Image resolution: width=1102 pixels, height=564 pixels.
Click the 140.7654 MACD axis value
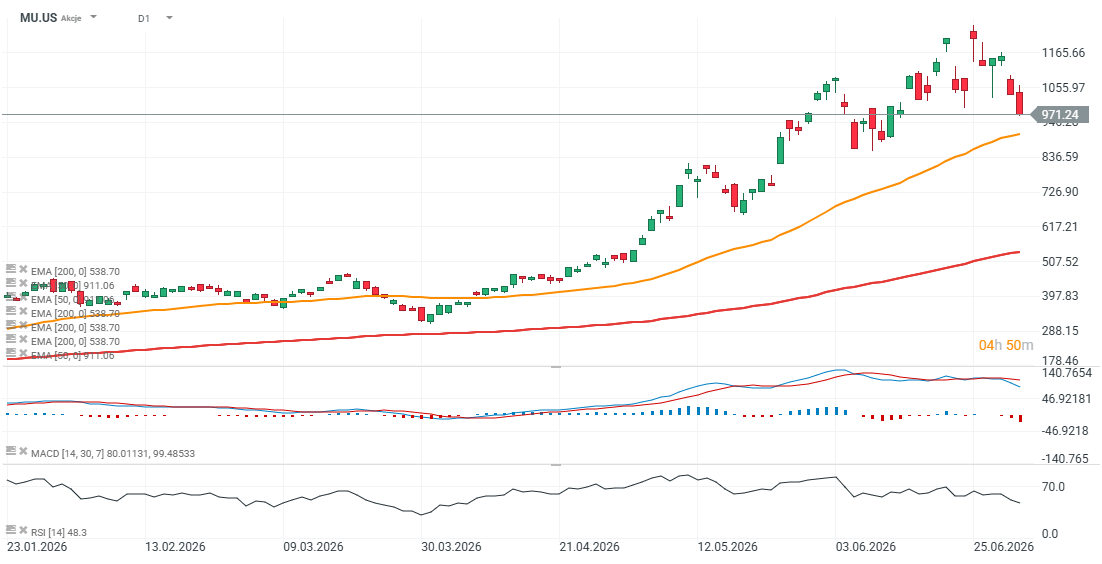tap(1067, 373)
